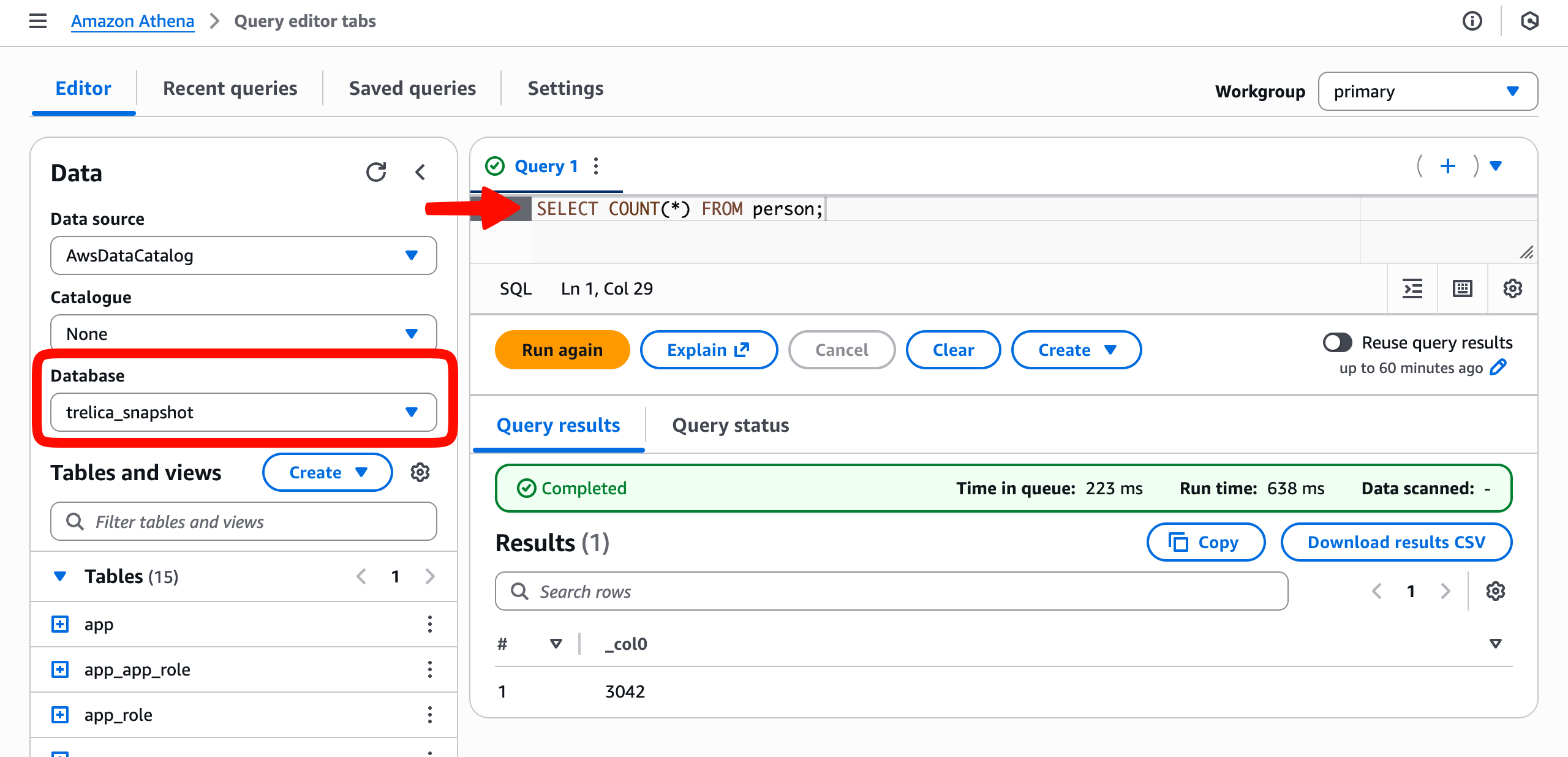The height and width of the screenshot is (757, 1568).
Task: Sort results by row number column
Action: point(556,644)
